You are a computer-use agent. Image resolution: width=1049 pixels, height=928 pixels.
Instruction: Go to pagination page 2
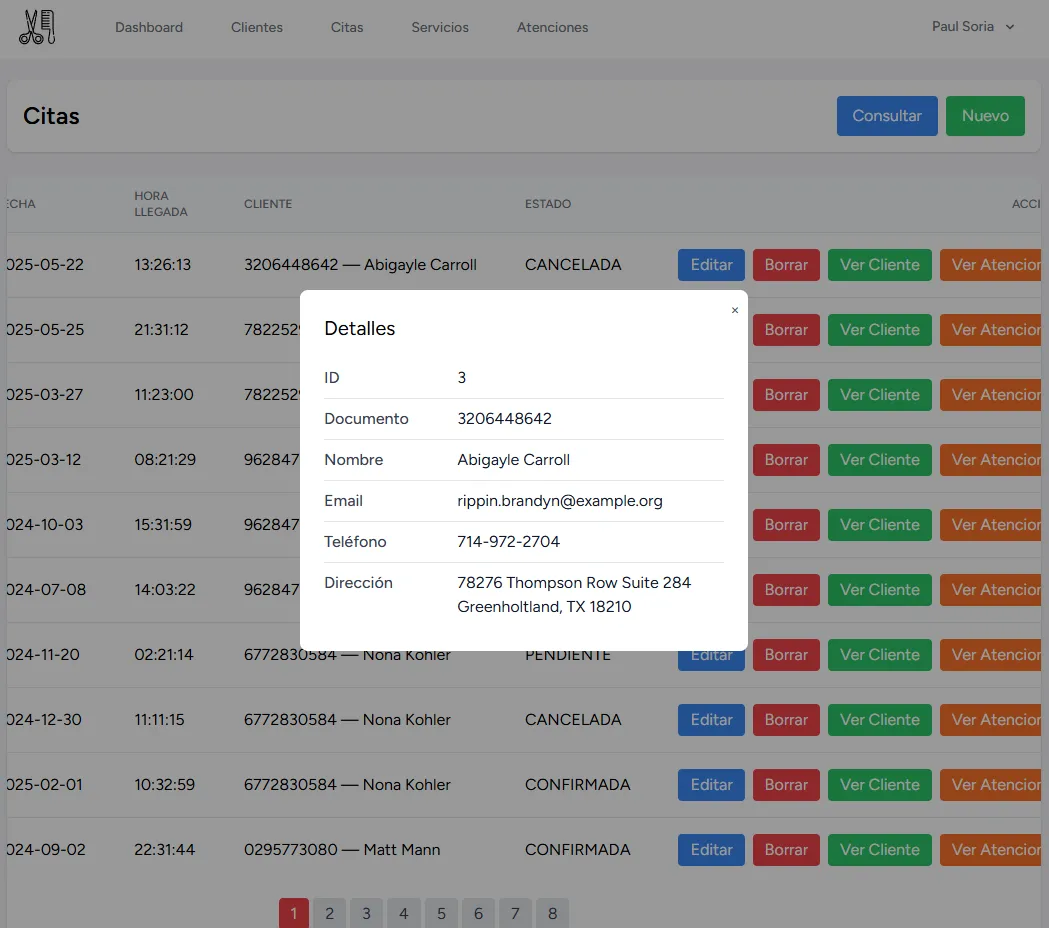[x=329, y=913]
